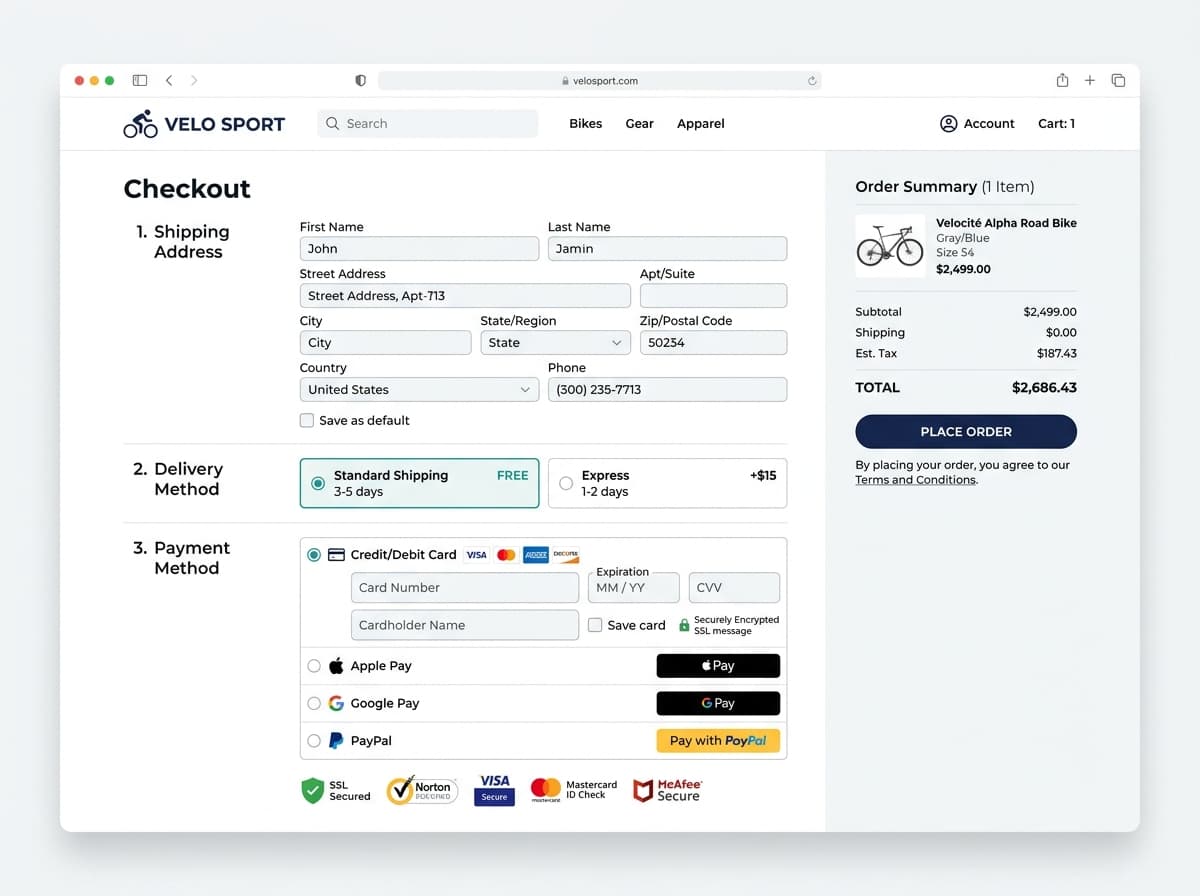Open the Apparel menu

[701, 124]
